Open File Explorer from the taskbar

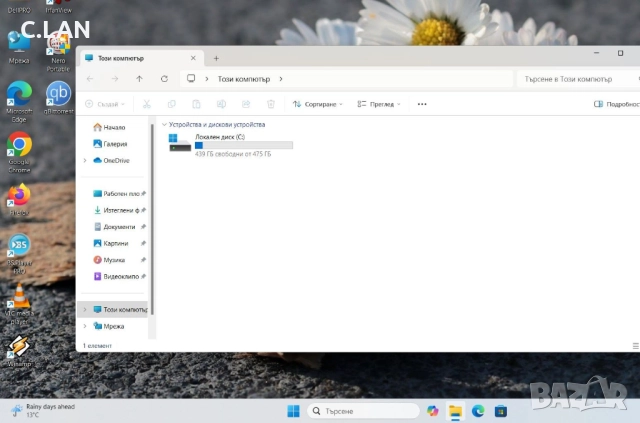(455, 411)
